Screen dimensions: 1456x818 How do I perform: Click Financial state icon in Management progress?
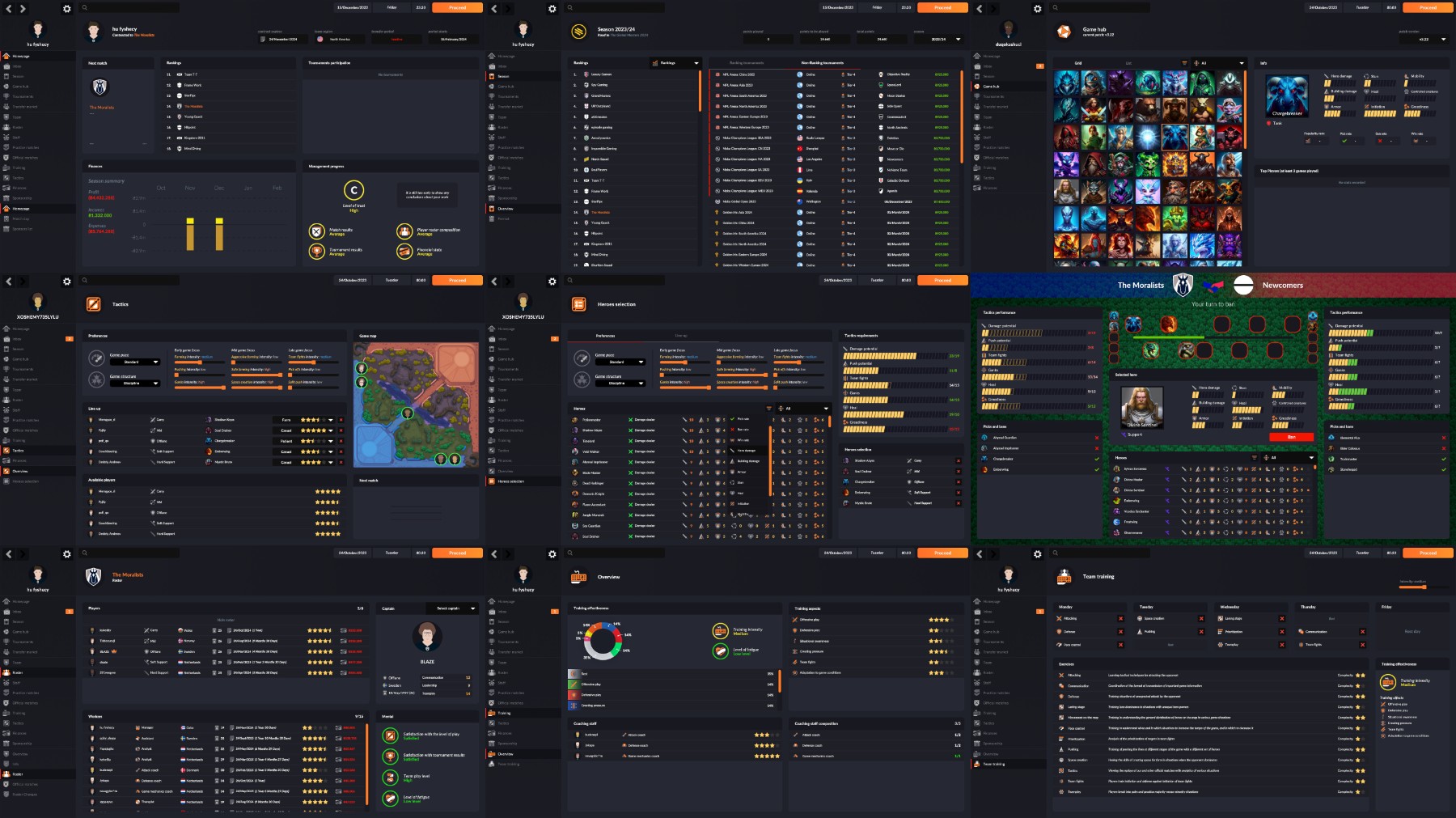point(404,252)
